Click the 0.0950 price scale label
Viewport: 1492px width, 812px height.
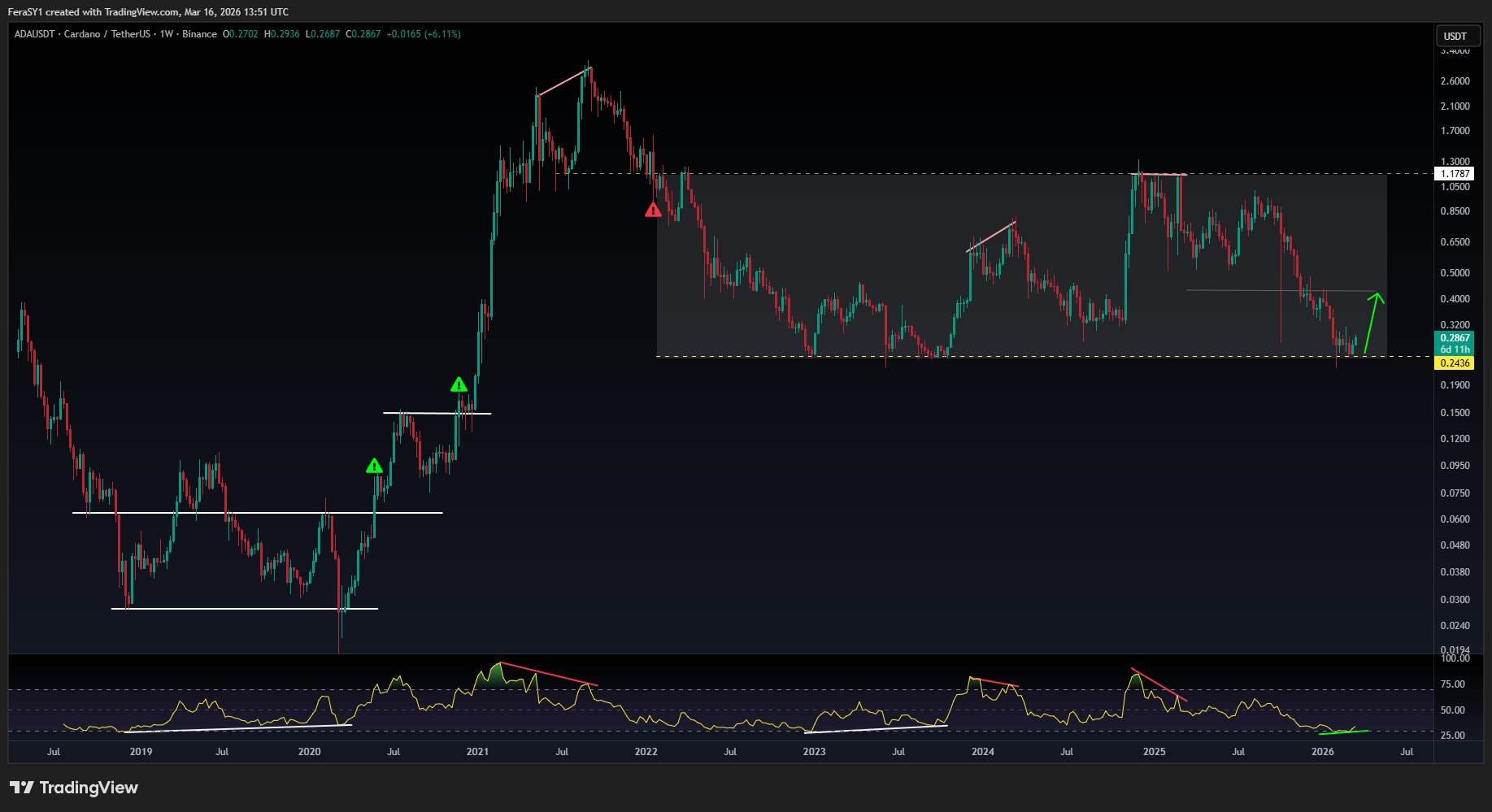[1455, 466]
